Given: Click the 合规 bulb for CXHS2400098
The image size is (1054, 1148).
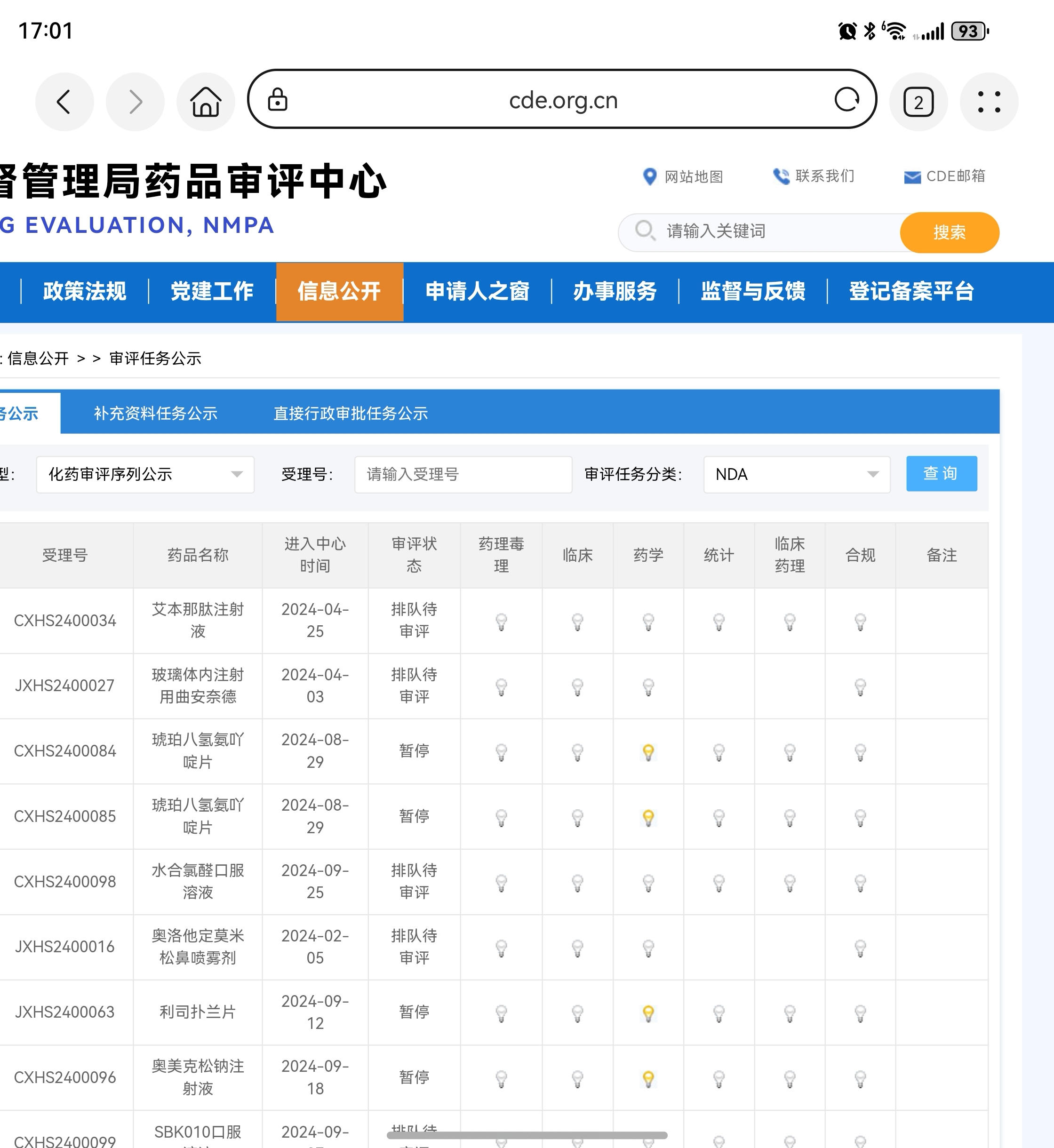Looking at the screenshot, I should [x=860, y=883].
